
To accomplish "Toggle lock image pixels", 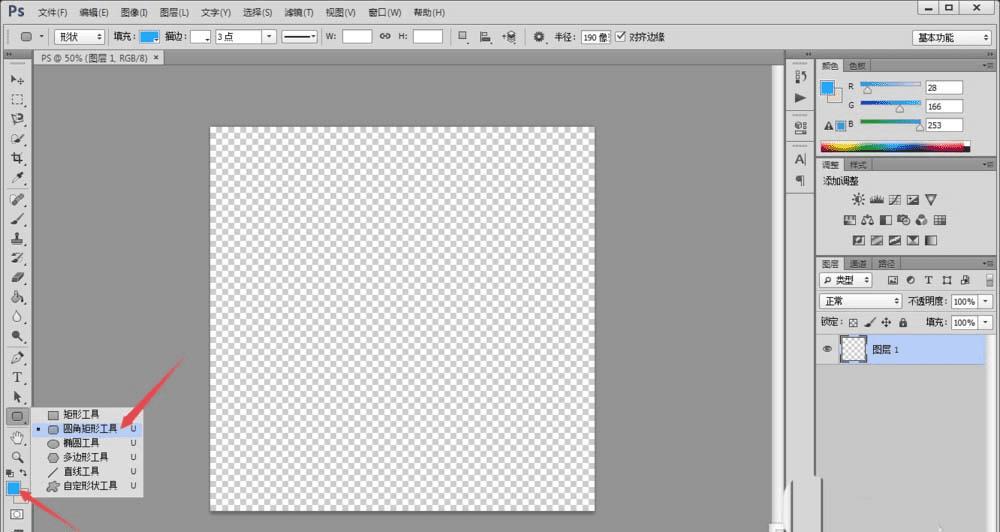I will [869, 323].
